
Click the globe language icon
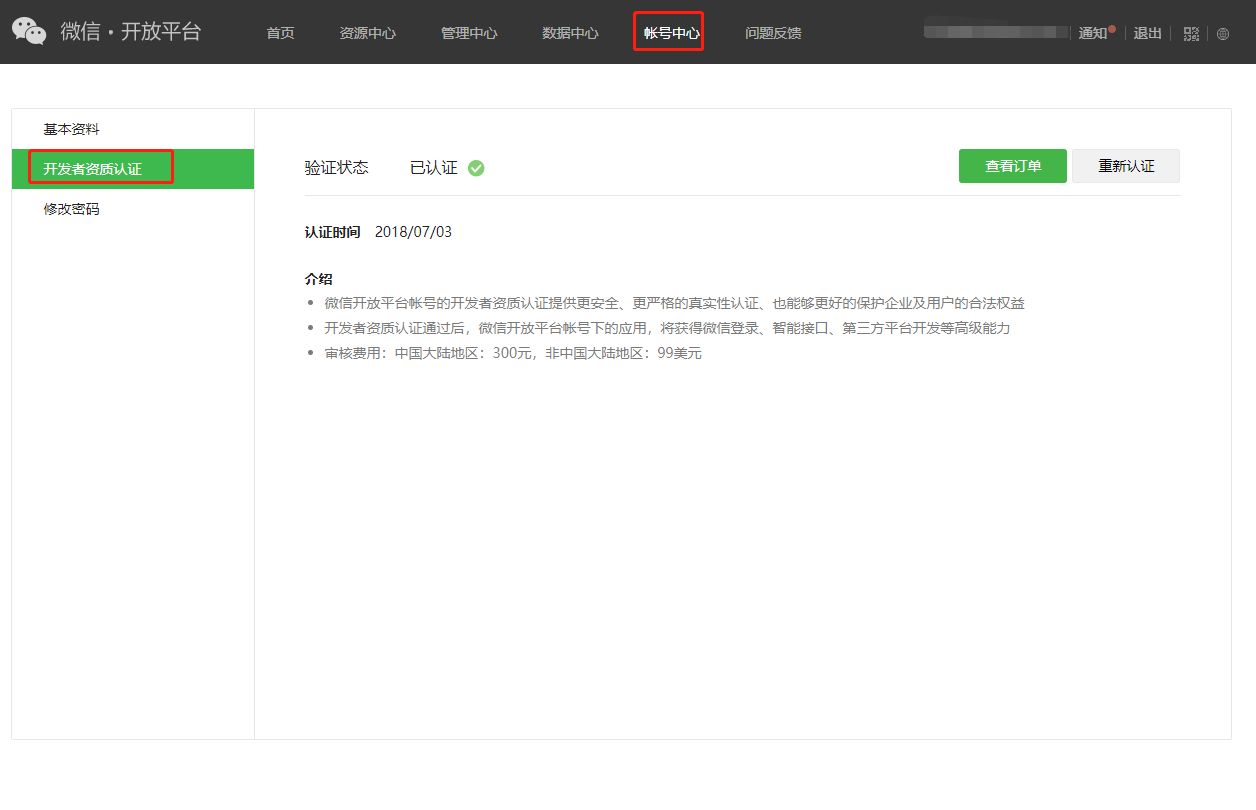[x=1223, y=33]
